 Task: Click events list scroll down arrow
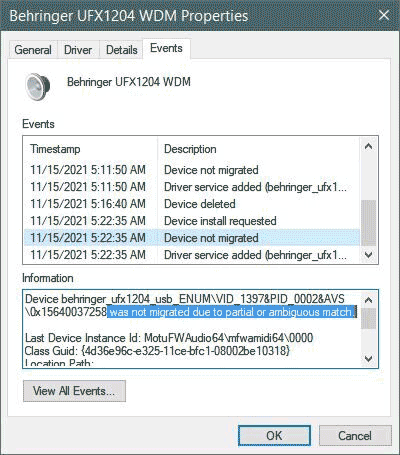click(x=368, y=255)
